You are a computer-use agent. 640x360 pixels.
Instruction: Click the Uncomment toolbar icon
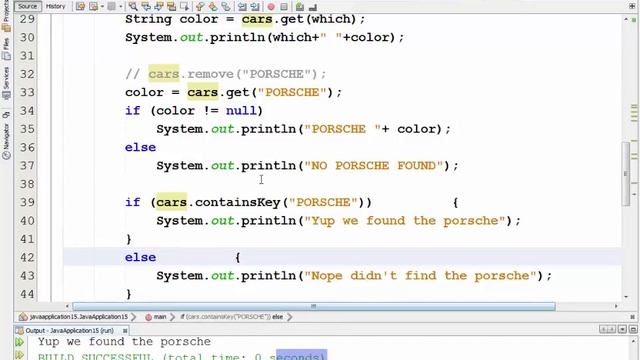pos(313,7)
